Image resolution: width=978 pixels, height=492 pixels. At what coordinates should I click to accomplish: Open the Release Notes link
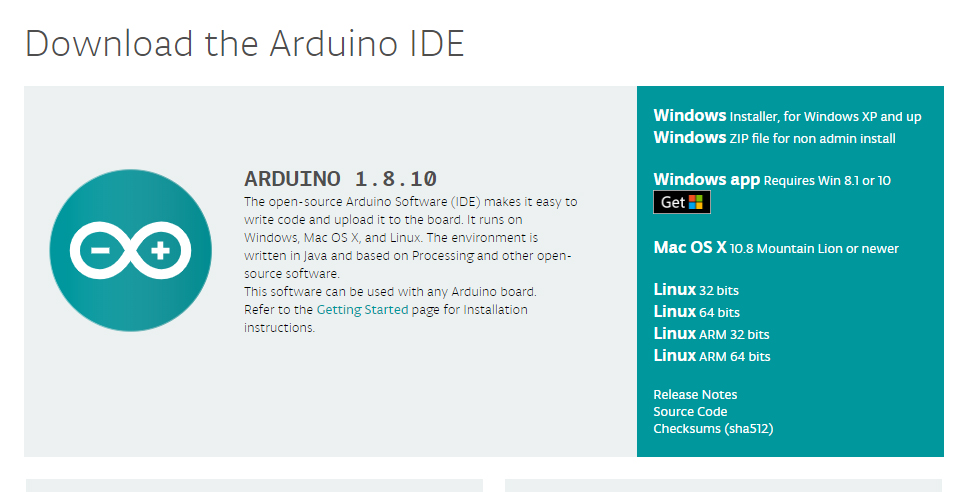(695, 394)
